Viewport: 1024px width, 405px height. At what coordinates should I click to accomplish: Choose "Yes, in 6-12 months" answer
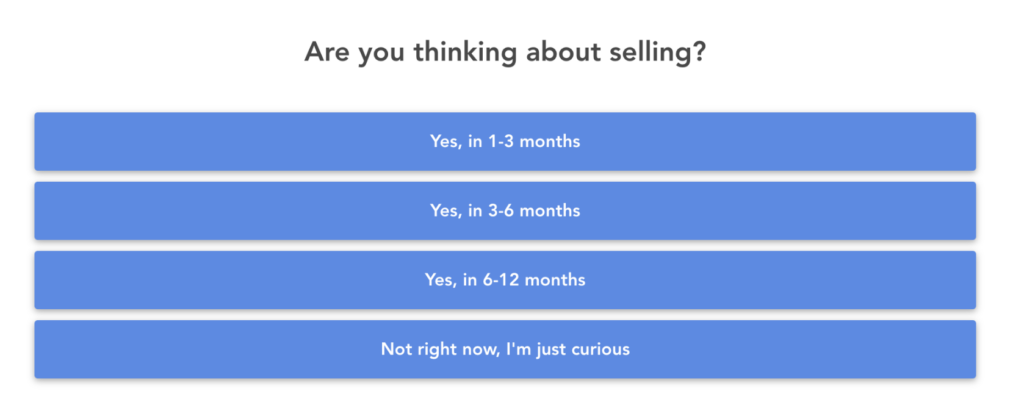point(505,280)
